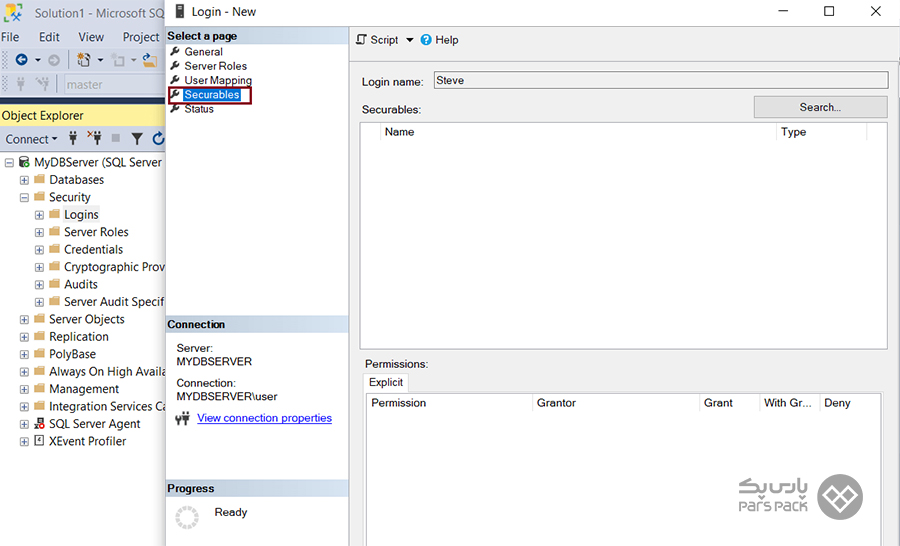The height and width of the screenshot is (546, 900).
Task: Open the Edit menu
Action: (x=49, y=37)
